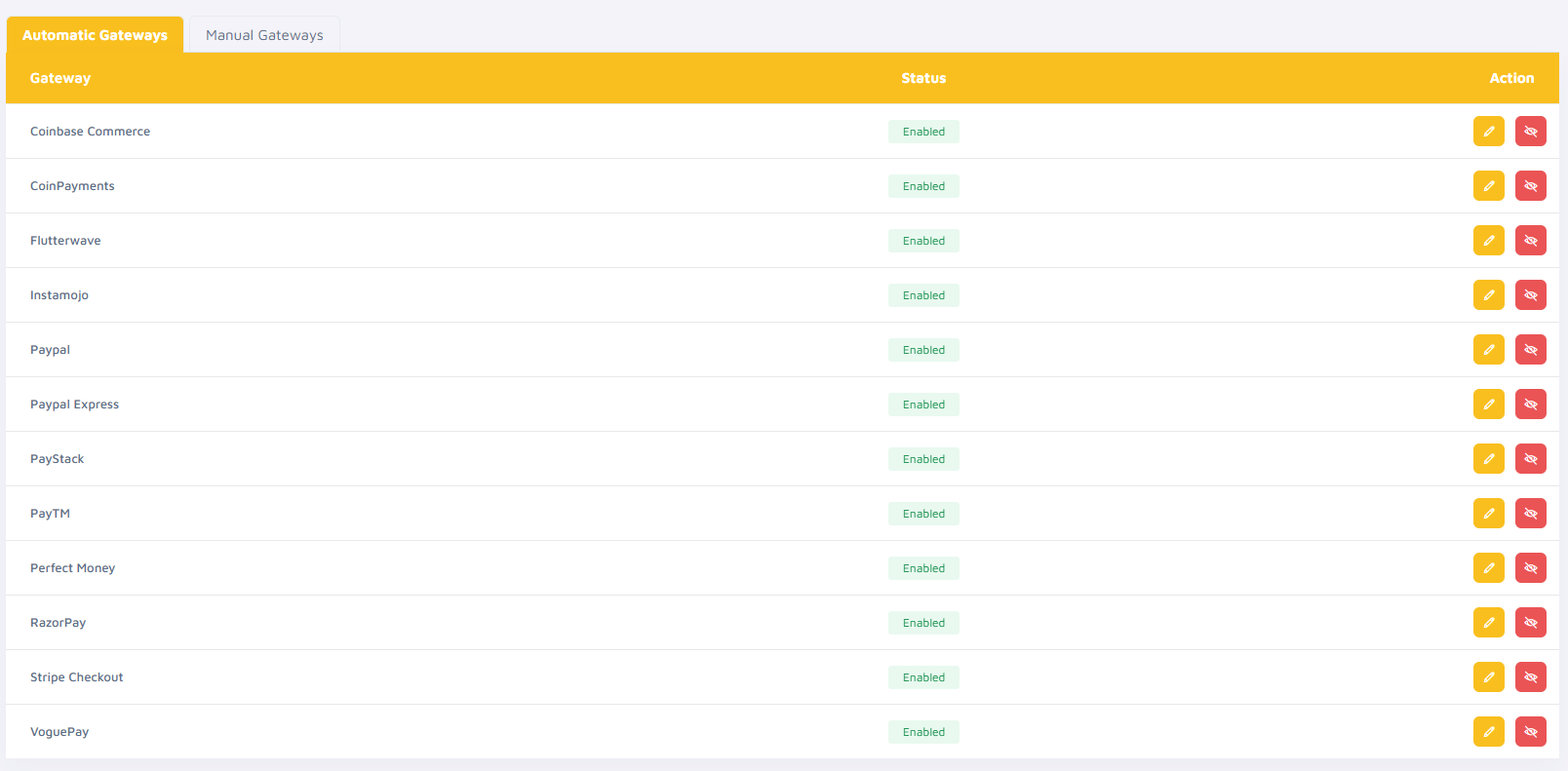Screen dimensions: 1568x771
Task: Click the Enabled badge for Instamojo
Action: [x=923, y=295]
